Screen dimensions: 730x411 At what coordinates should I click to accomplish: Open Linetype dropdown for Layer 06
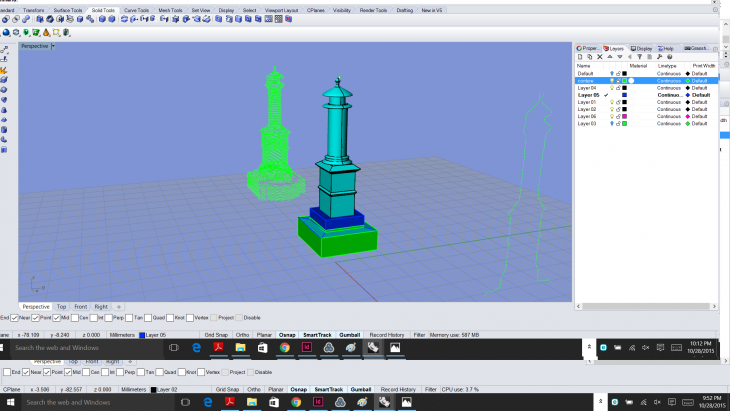pyautogui.click(x=668, y=116)
